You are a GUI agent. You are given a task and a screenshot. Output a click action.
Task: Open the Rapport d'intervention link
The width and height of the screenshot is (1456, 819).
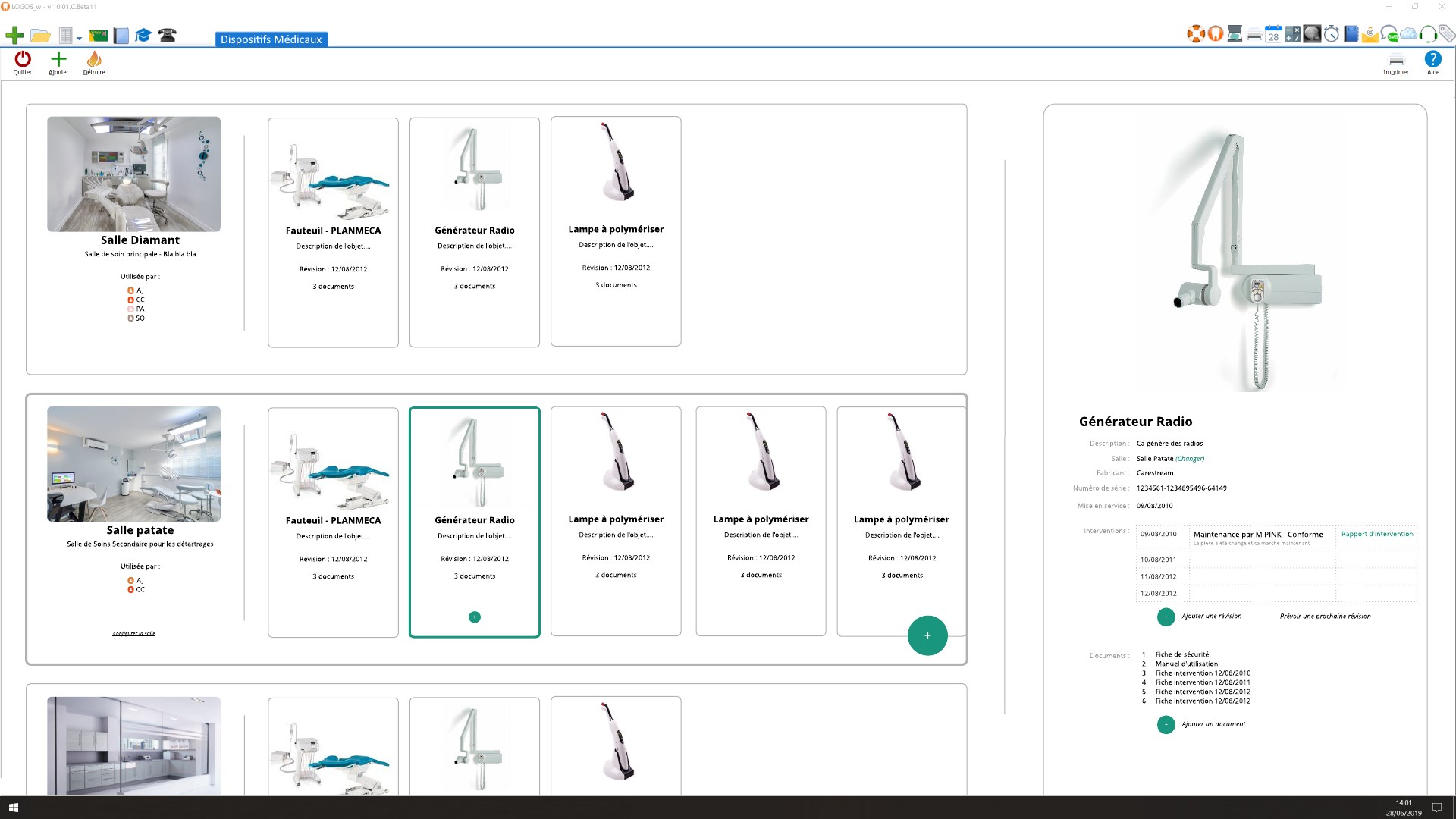pyautogui.click(x=1377, y=534)
